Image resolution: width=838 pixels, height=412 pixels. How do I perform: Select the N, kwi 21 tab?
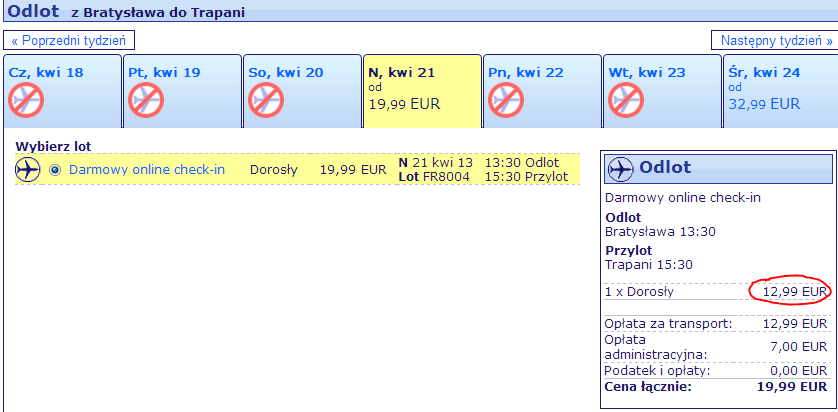[x=422, y=91]
